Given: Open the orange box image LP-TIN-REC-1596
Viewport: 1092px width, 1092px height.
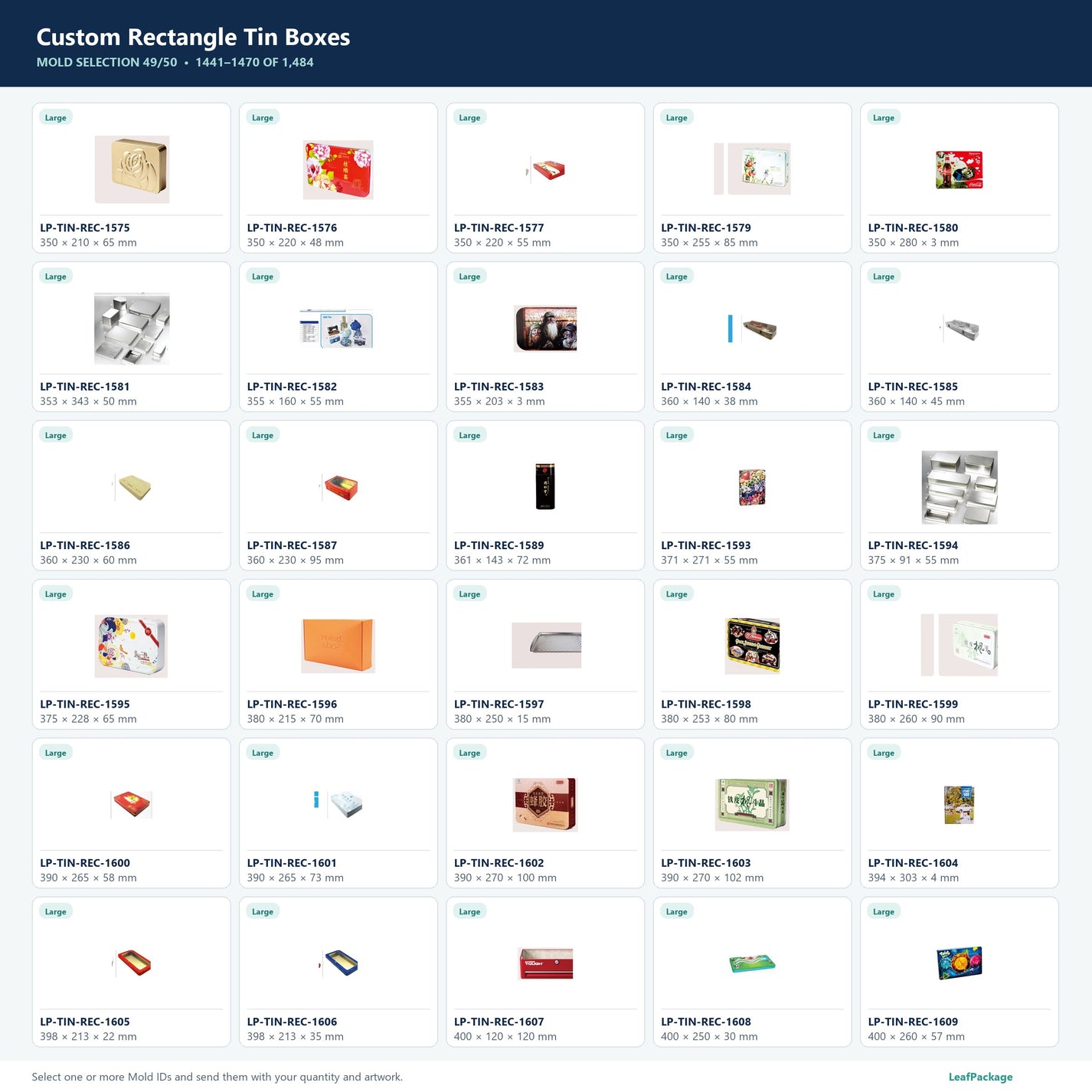Looking at the screenshot, I should point(338,646).
